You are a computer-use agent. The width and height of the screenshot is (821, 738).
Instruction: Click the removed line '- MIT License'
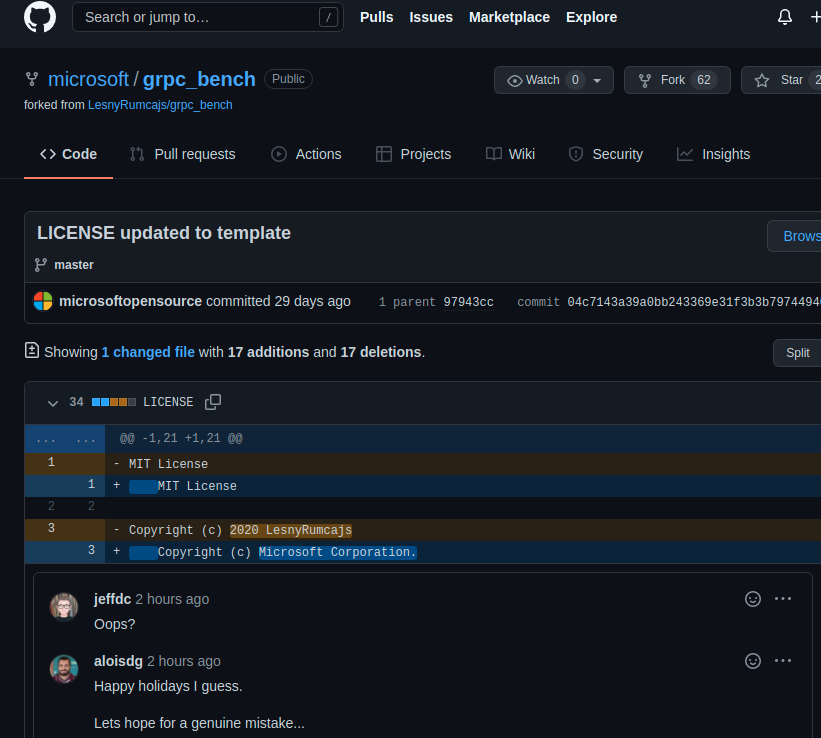[423, 464]
